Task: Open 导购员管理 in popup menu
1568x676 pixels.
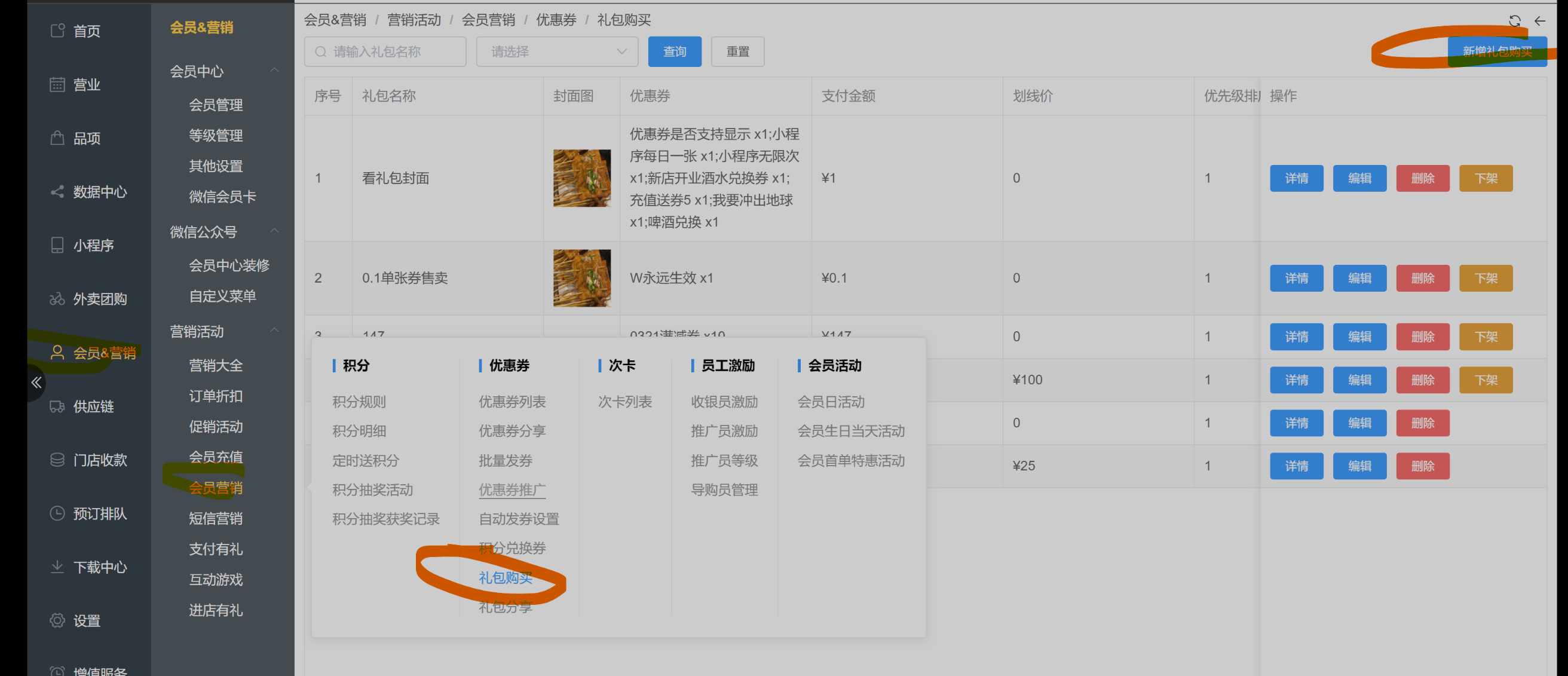Action: 724,490
